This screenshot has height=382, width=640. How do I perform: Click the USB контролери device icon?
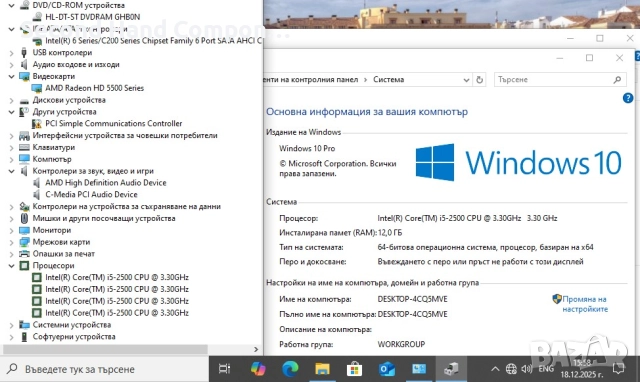click(x=24, y=53)
